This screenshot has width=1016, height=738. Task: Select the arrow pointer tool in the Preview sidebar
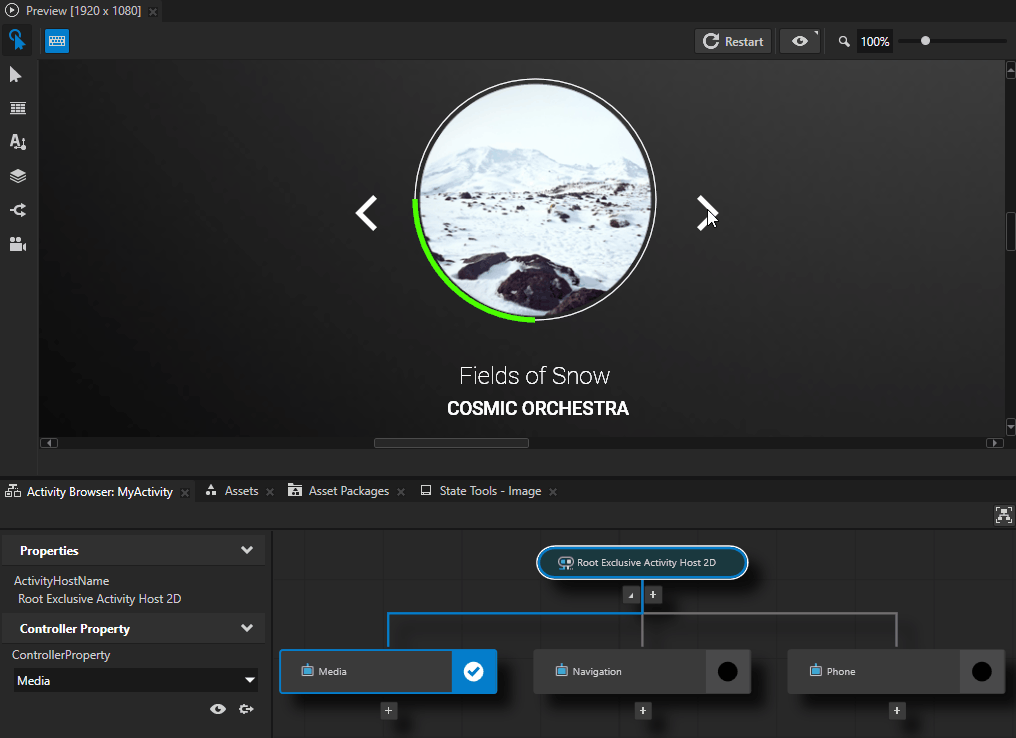click(16, 74)
